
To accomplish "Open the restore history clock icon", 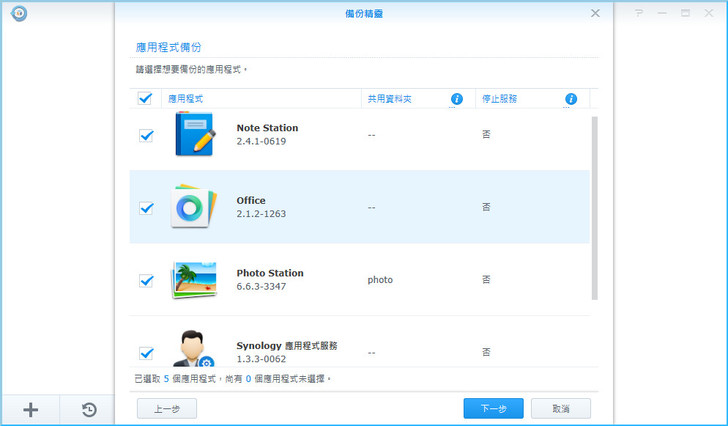I will point(89,409).
